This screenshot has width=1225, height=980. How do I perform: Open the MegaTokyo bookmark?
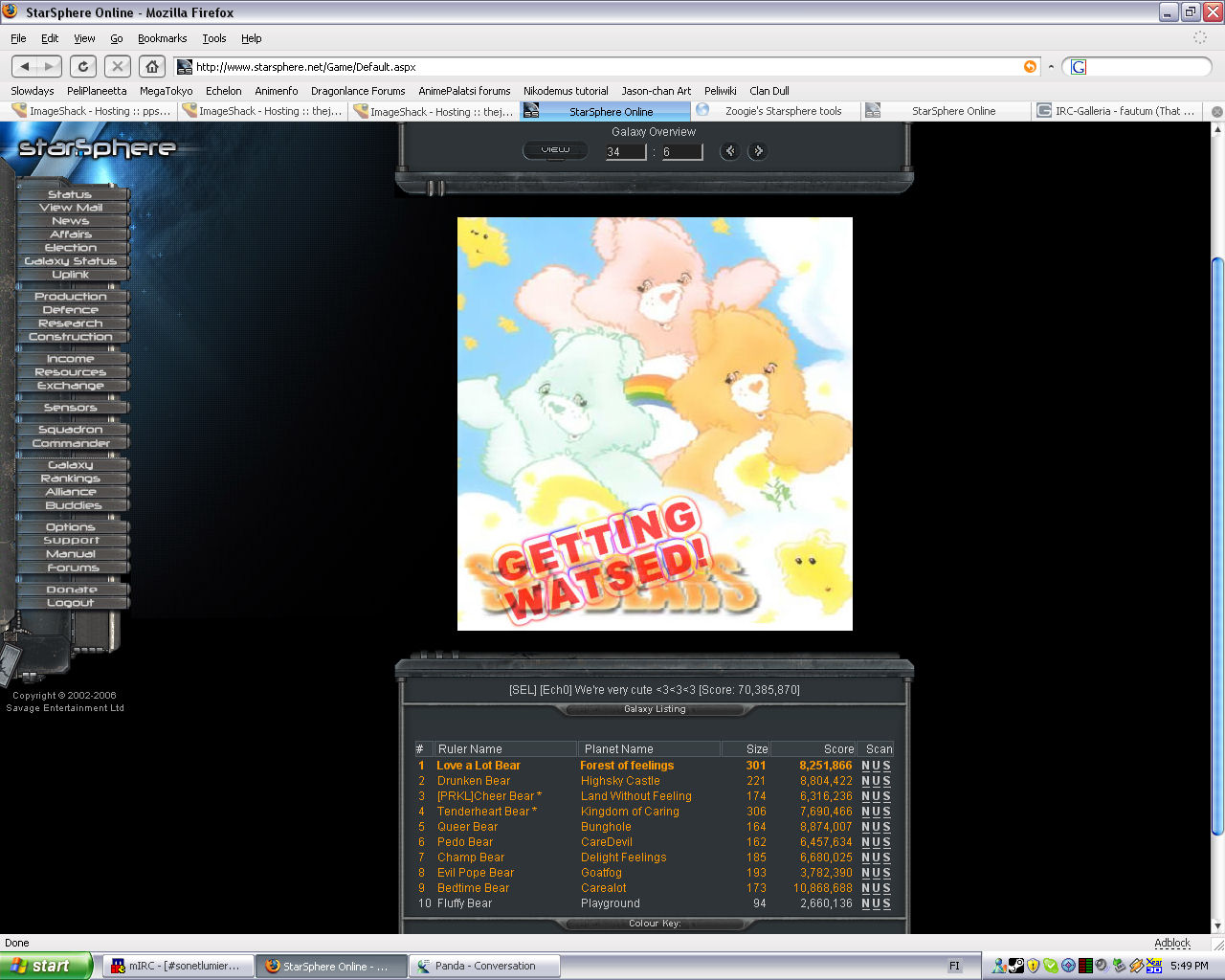[x=166, y=91]
